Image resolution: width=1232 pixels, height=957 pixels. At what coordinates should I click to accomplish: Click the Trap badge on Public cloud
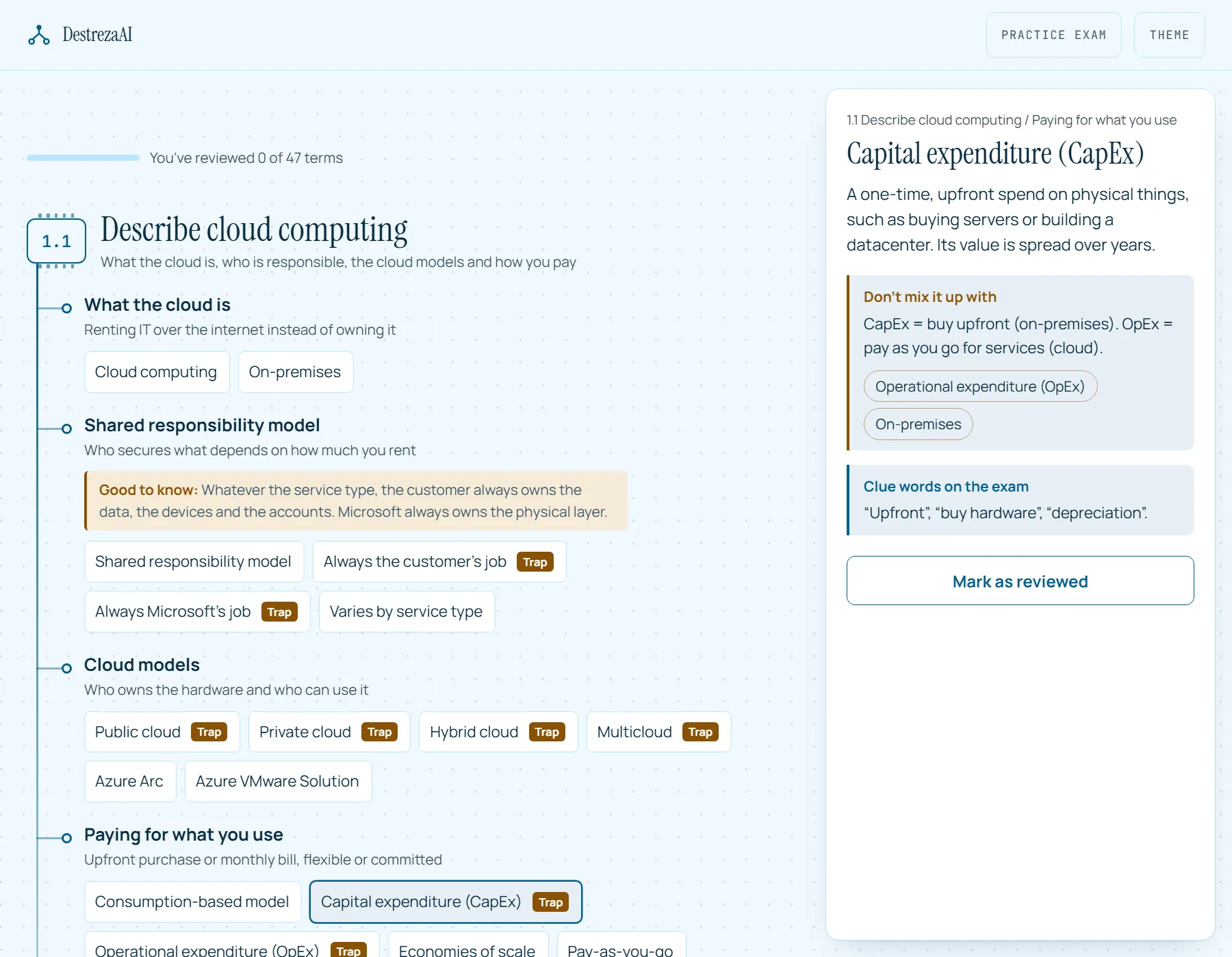tap(209, 732)
